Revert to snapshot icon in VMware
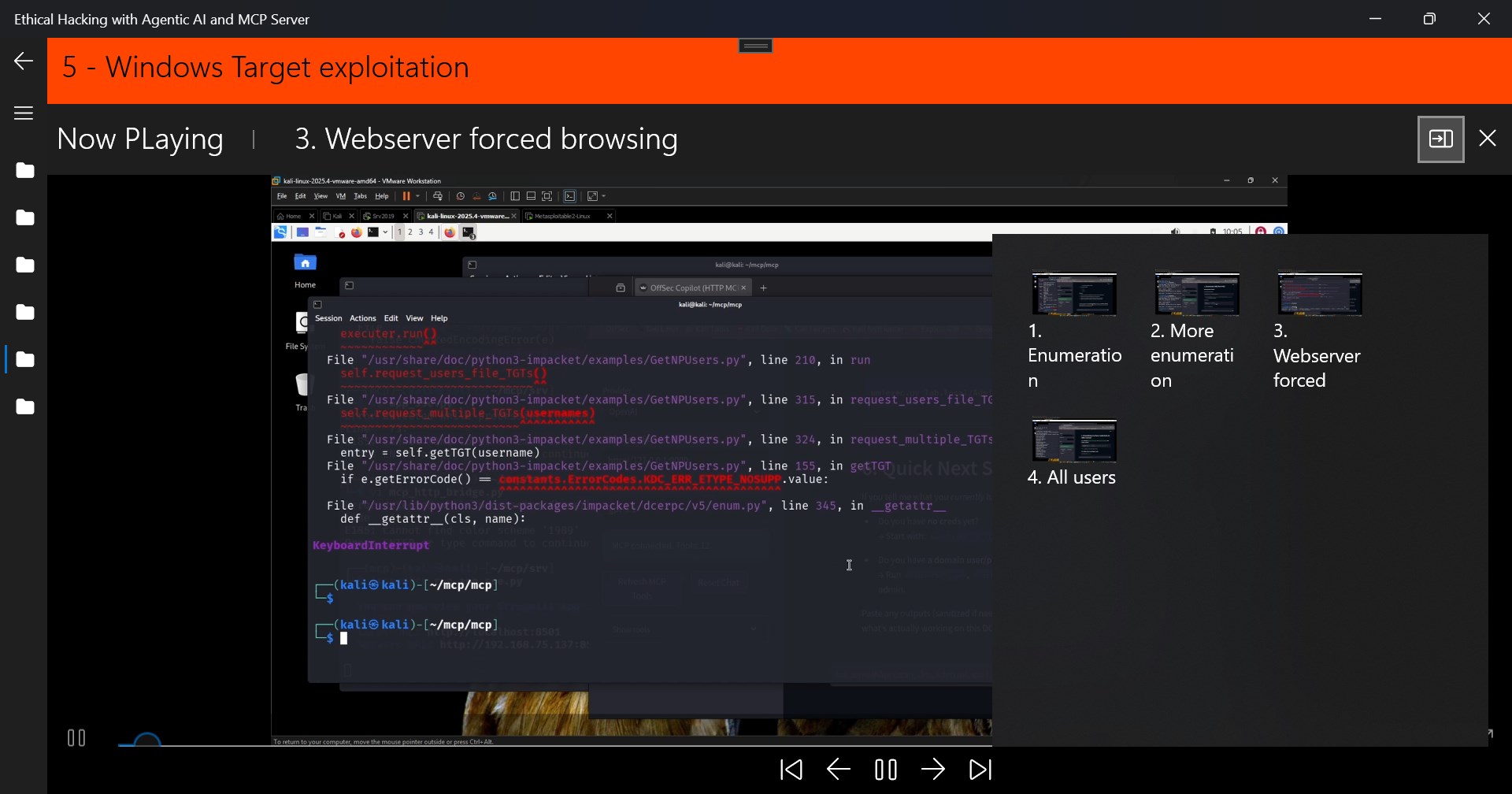The height and width of the screenshot is (794, 1512). pos(476,196)
